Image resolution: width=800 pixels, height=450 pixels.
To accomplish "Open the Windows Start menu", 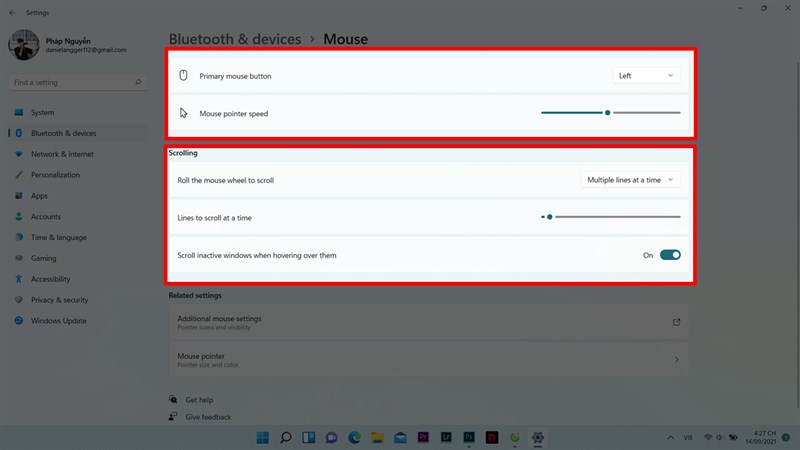I will (263, 437).
